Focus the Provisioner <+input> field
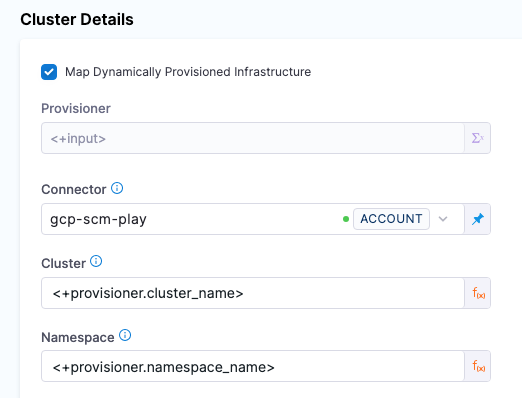The height and width of the screenshot is (398, 522). click(253, 138)
